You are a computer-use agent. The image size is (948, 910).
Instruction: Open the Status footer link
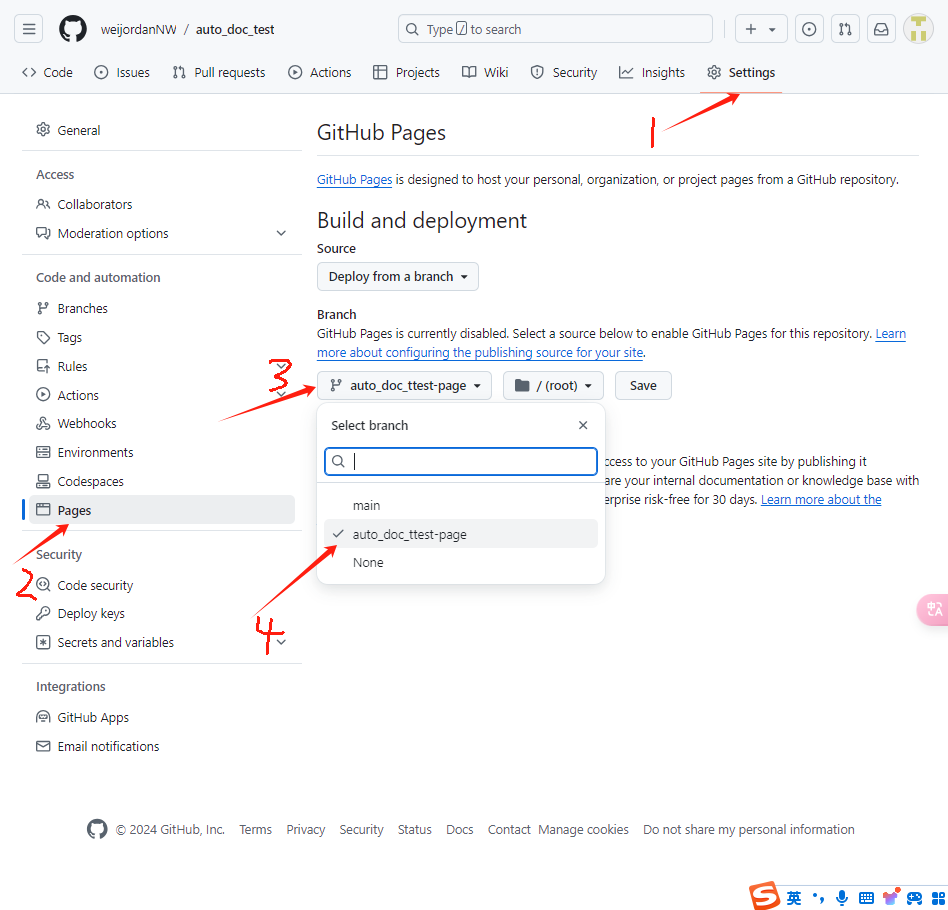[415, 830]
